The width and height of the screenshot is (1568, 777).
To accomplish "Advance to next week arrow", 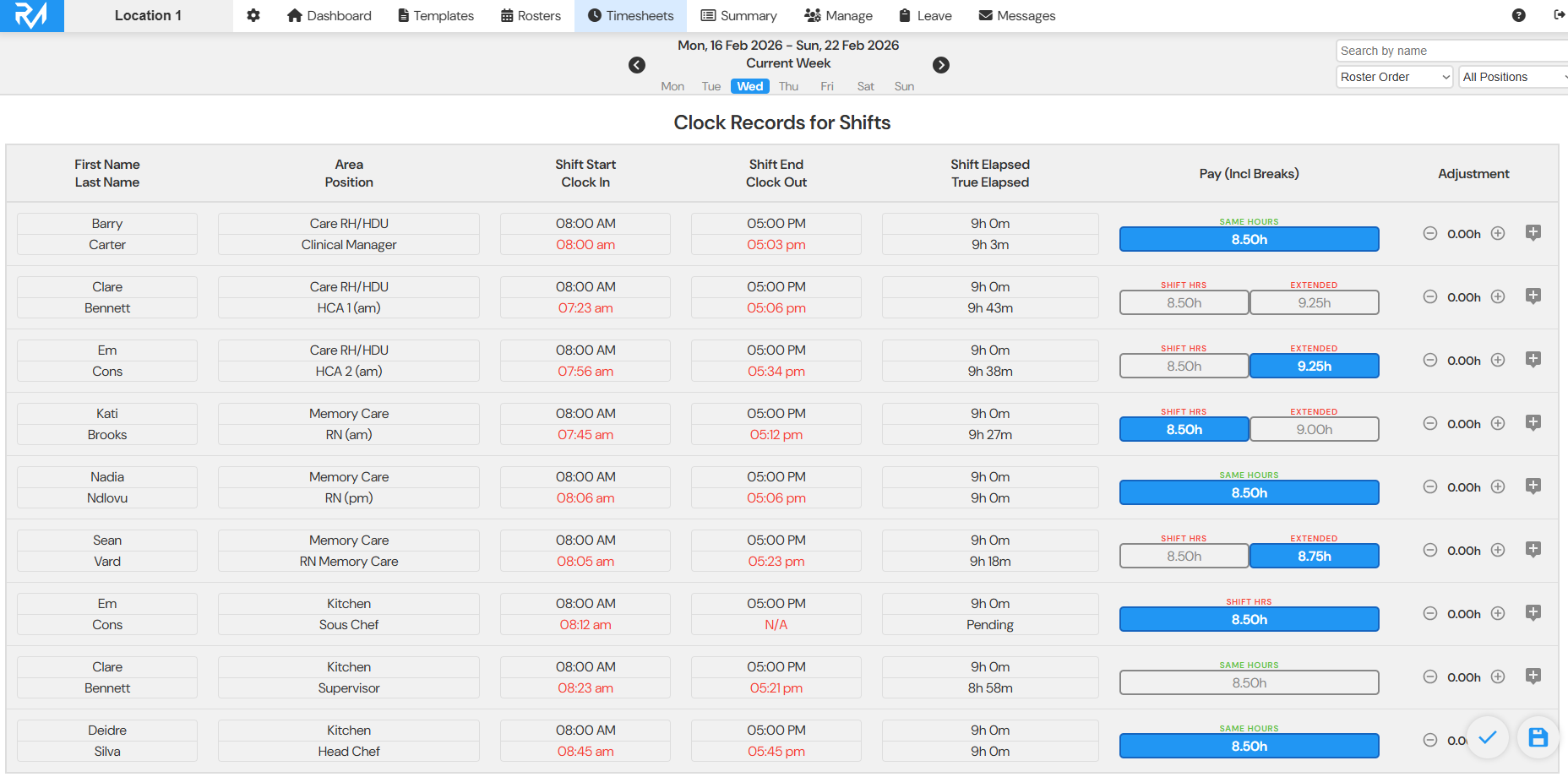I will (941, 65).
